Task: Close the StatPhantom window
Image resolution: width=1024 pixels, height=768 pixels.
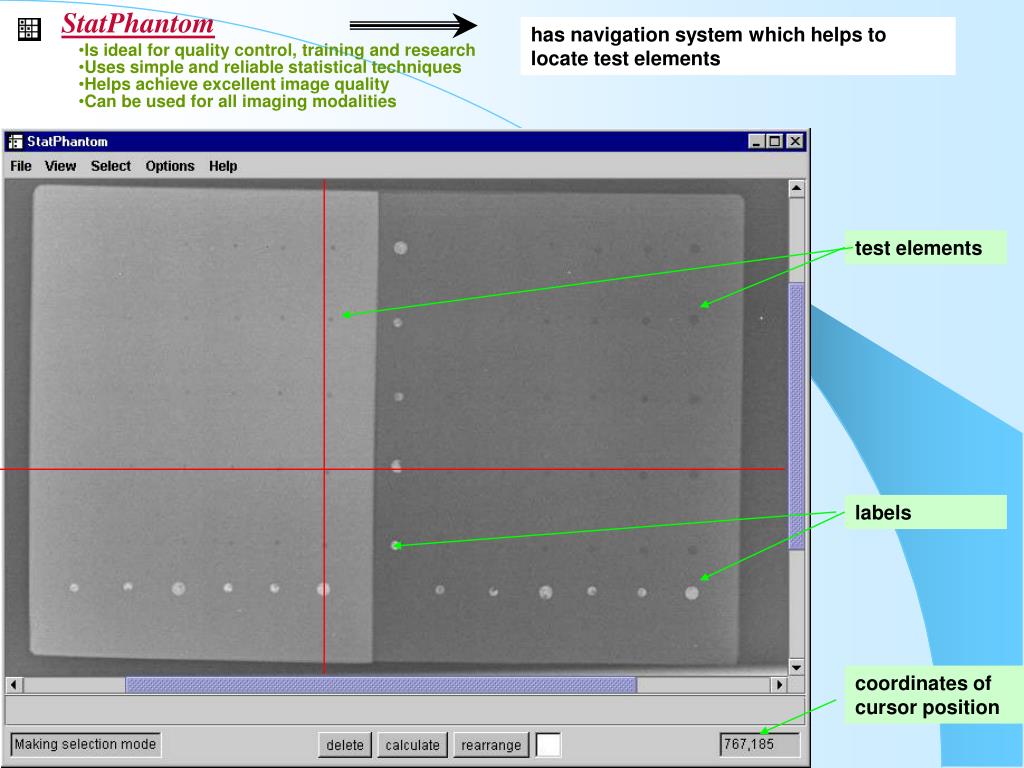Action: (795, 141)
